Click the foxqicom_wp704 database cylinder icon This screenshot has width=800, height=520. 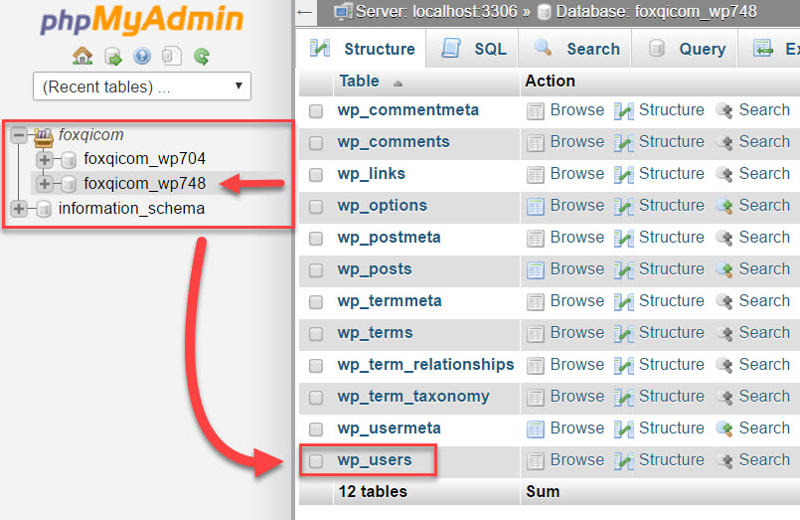point(68,160)
